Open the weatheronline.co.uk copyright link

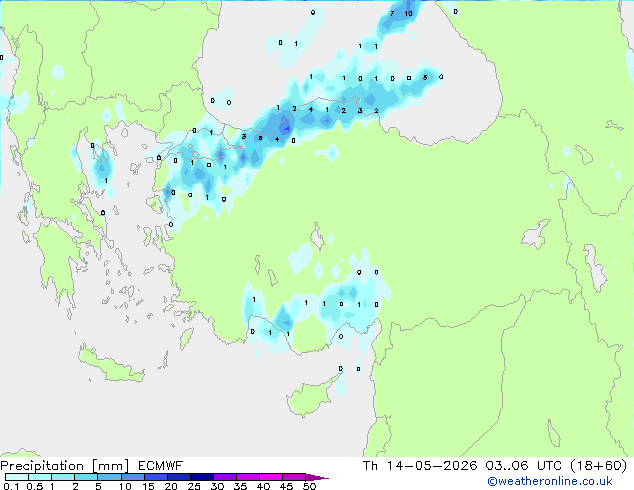tap(550, 481)
